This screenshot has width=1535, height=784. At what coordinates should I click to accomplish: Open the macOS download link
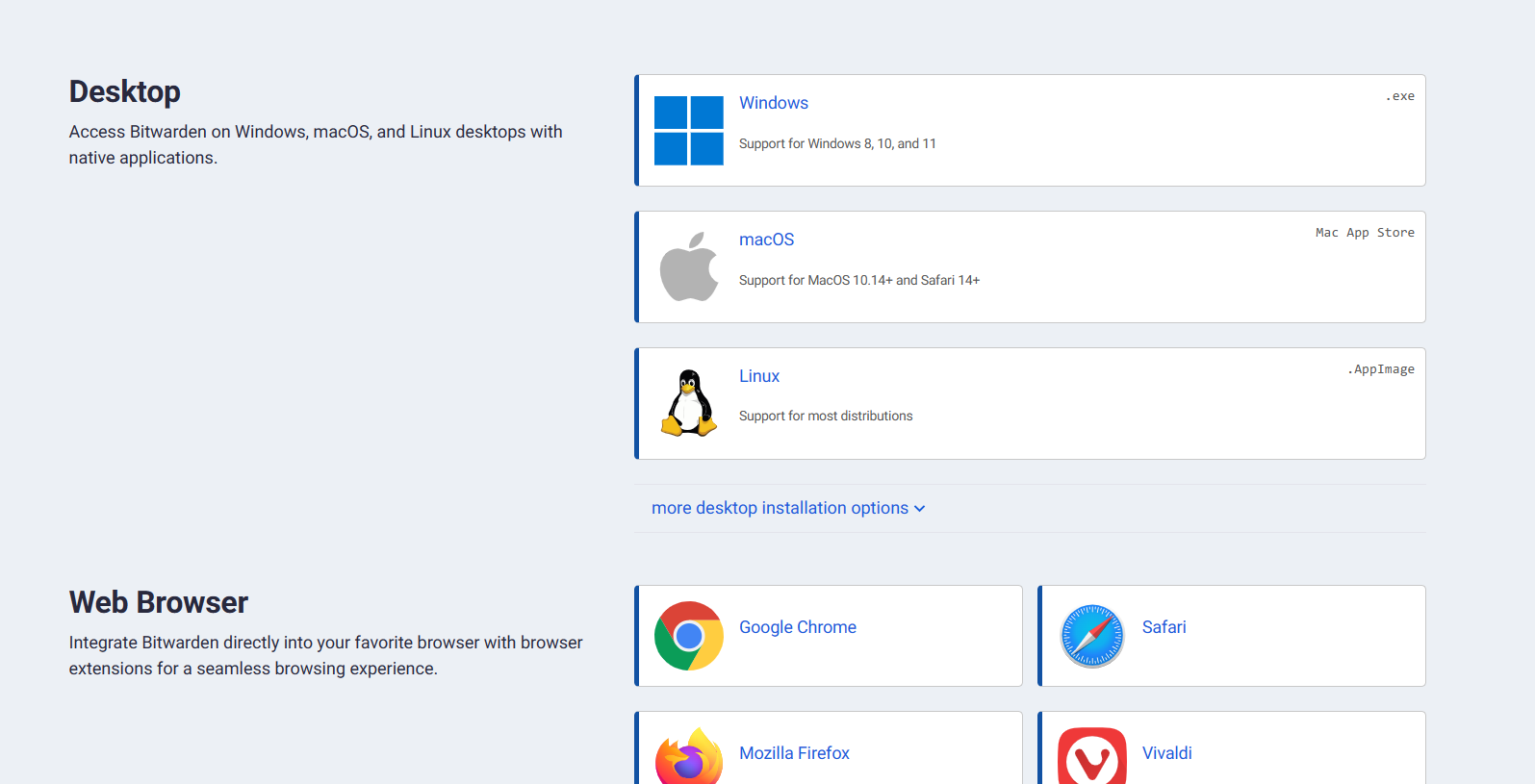click(x=766, y=240)
